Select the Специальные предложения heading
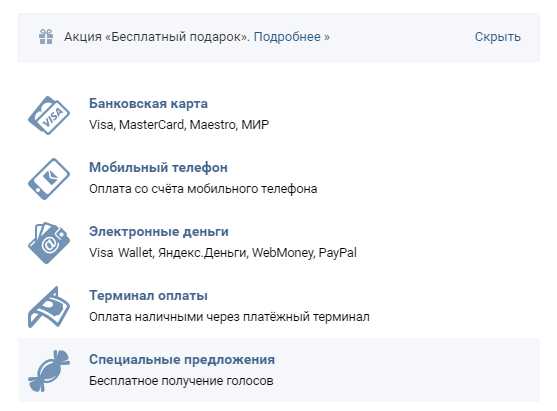The height and width of the screenshot is (411, 557). 182,359
